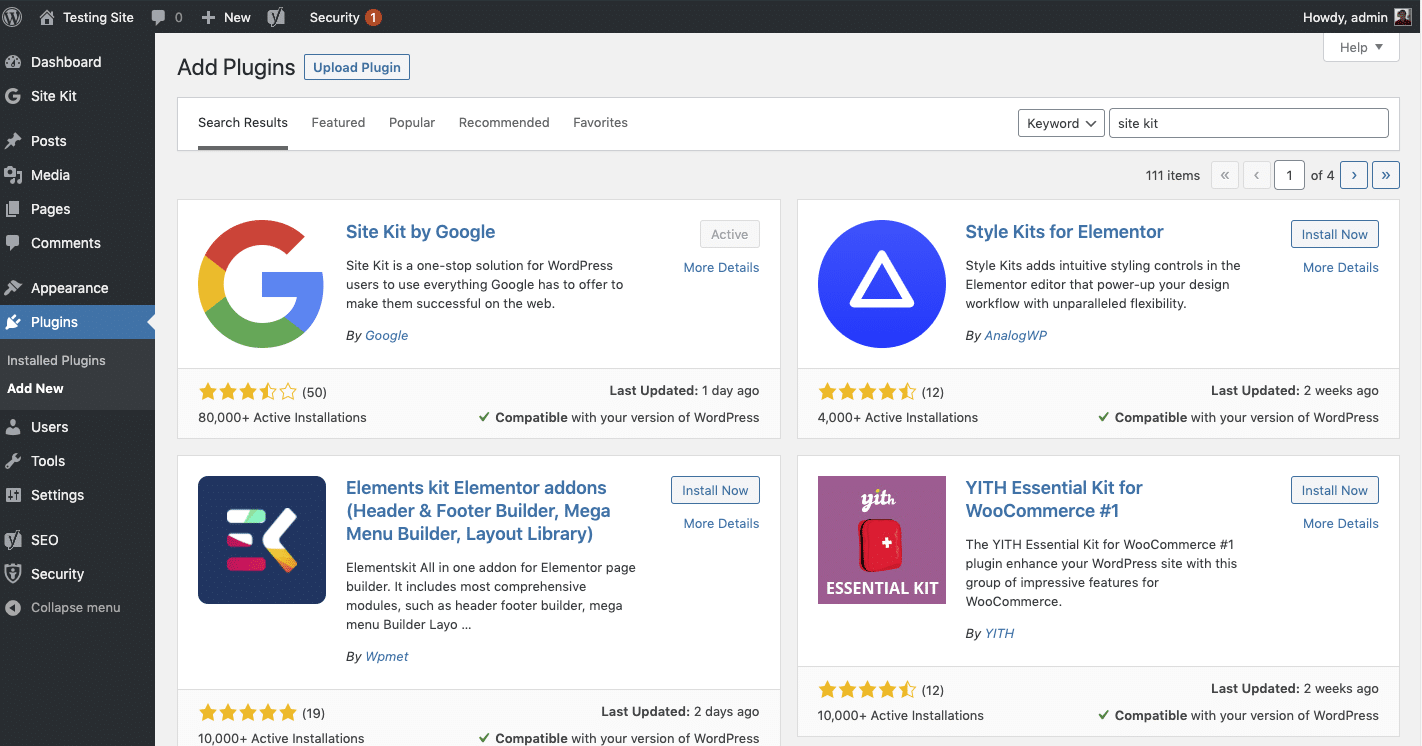1422x746 pixels.
Task: Click the Settings sliders icon
Action: point(13,495)
